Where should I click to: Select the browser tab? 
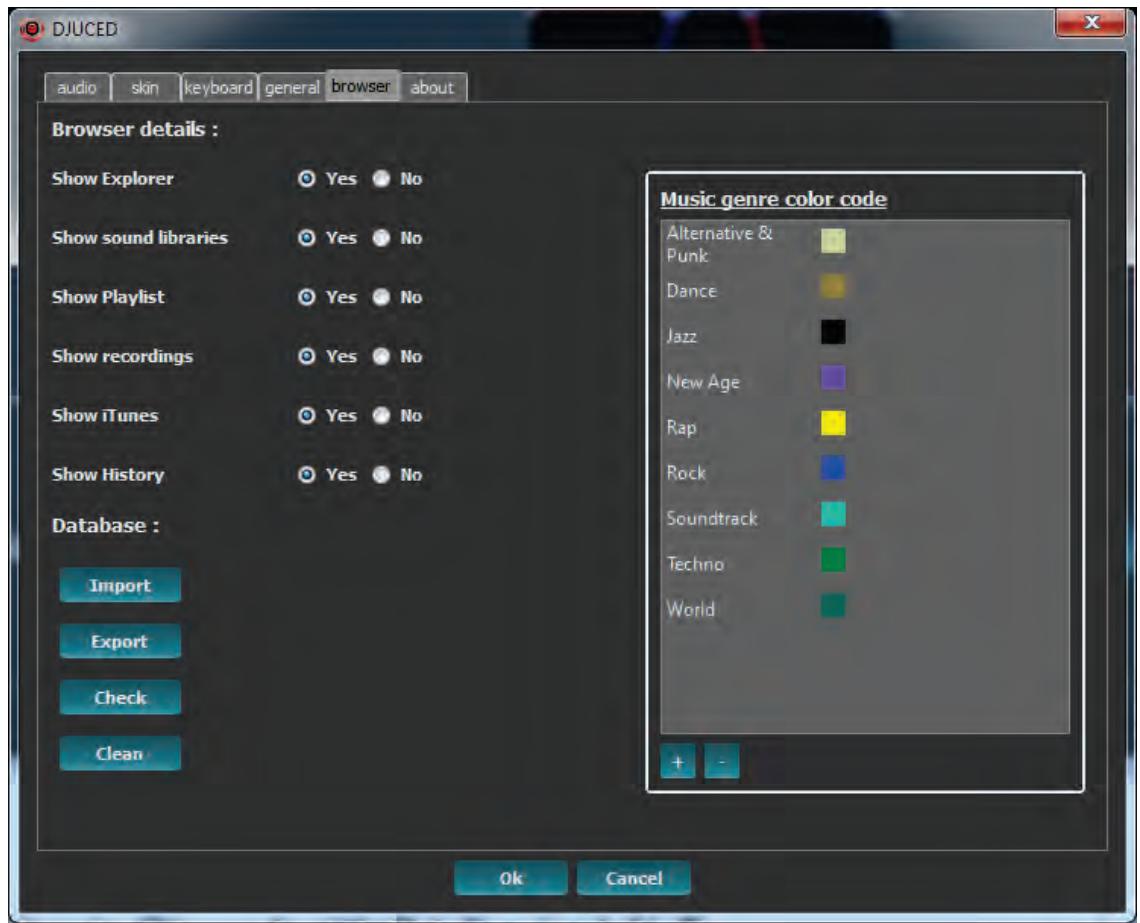(361, 86)
